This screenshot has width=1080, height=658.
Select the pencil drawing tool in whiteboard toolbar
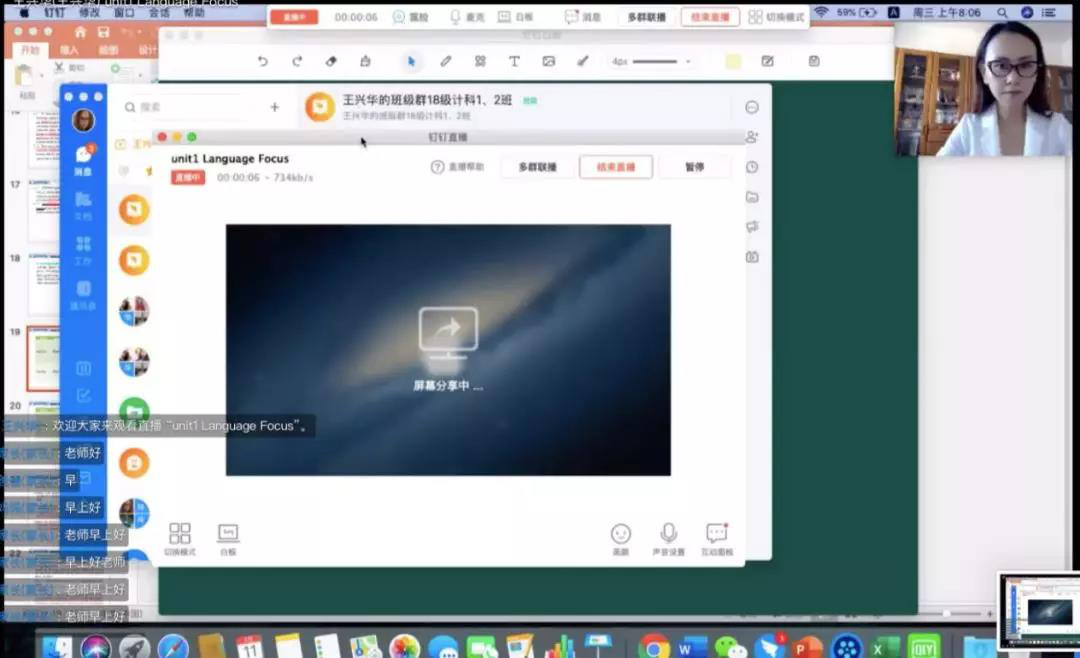[446, 61]
